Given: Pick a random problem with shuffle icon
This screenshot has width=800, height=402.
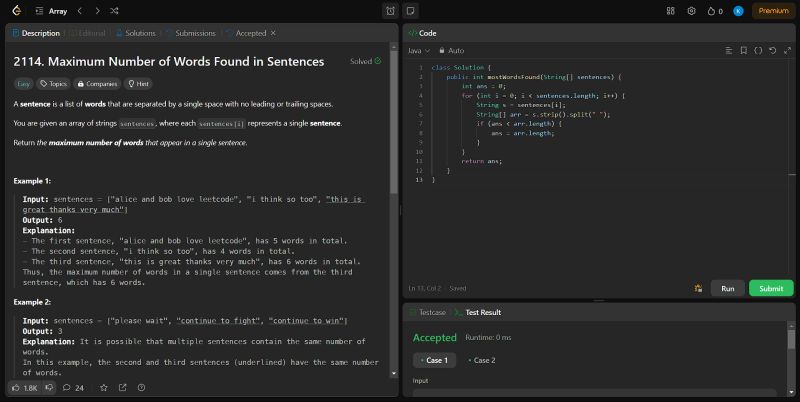Looking at the screenshot, I should (115, 11).
